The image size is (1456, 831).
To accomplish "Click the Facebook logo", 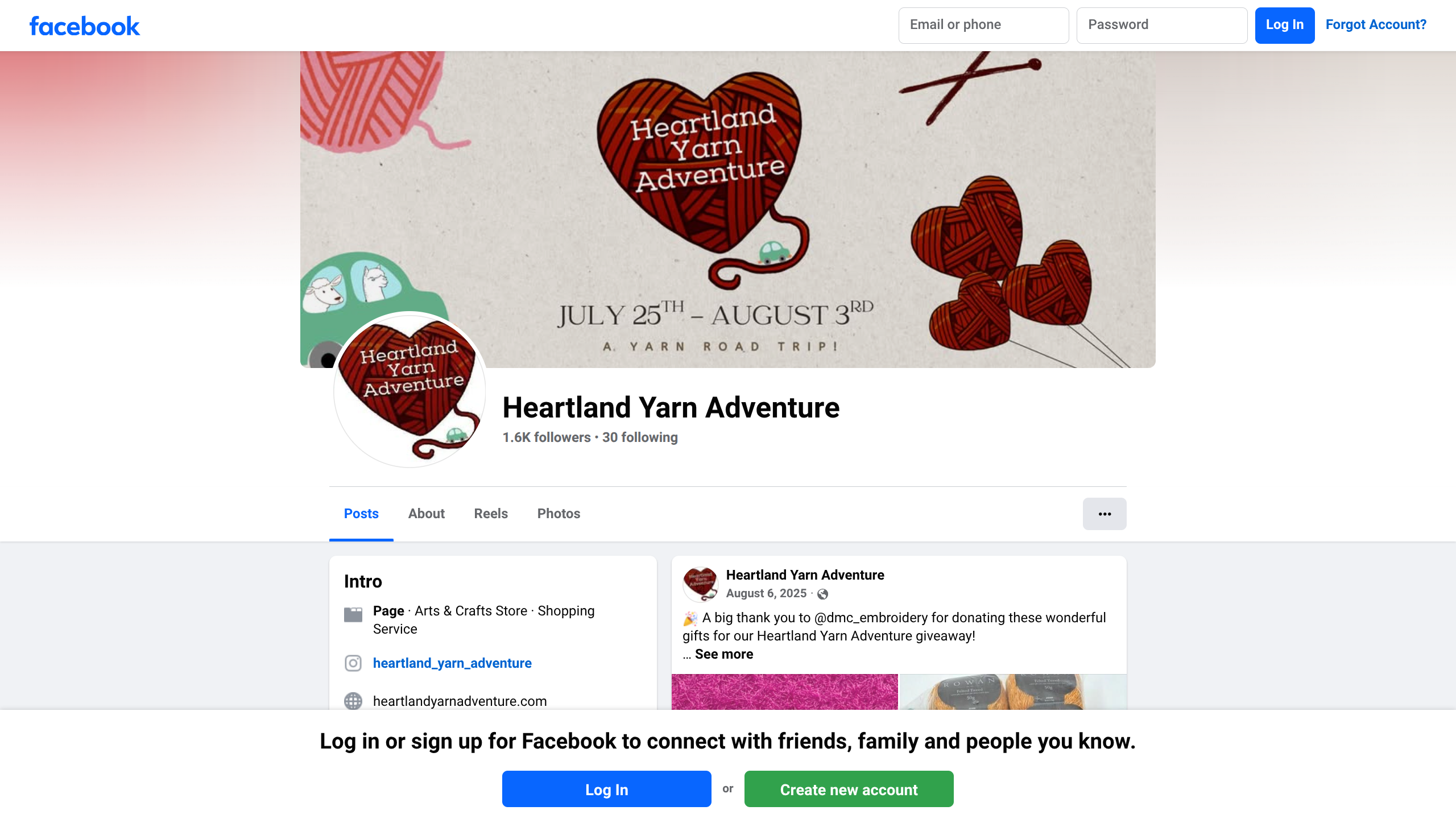I will (84, 26).
